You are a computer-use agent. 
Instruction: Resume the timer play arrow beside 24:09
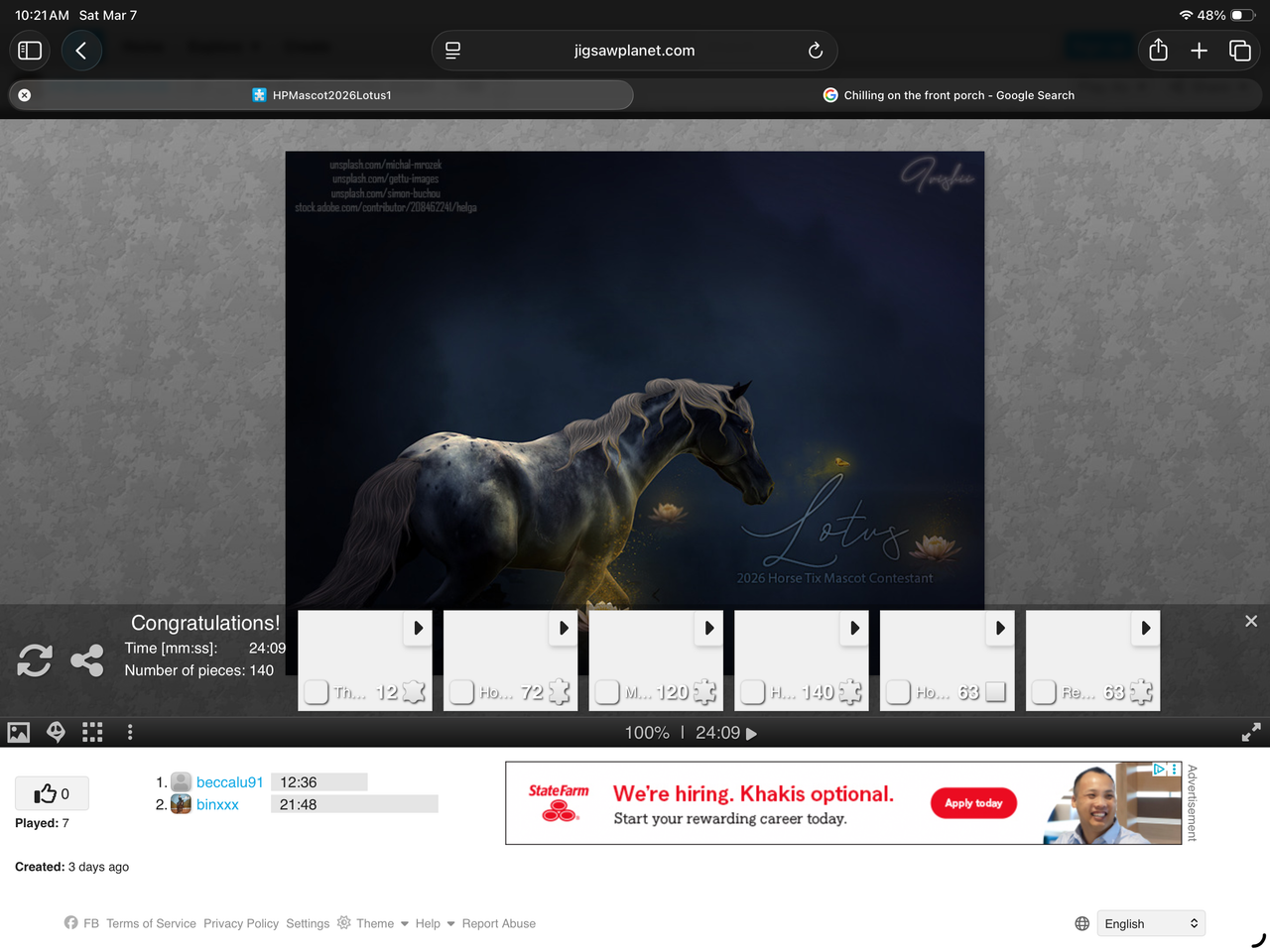pos(751,734)
